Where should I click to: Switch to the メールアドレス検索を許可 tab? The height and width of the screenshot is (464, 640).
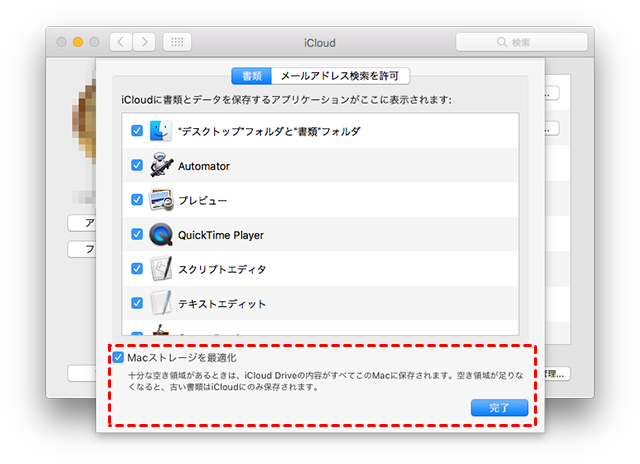[x=340, y=76]
